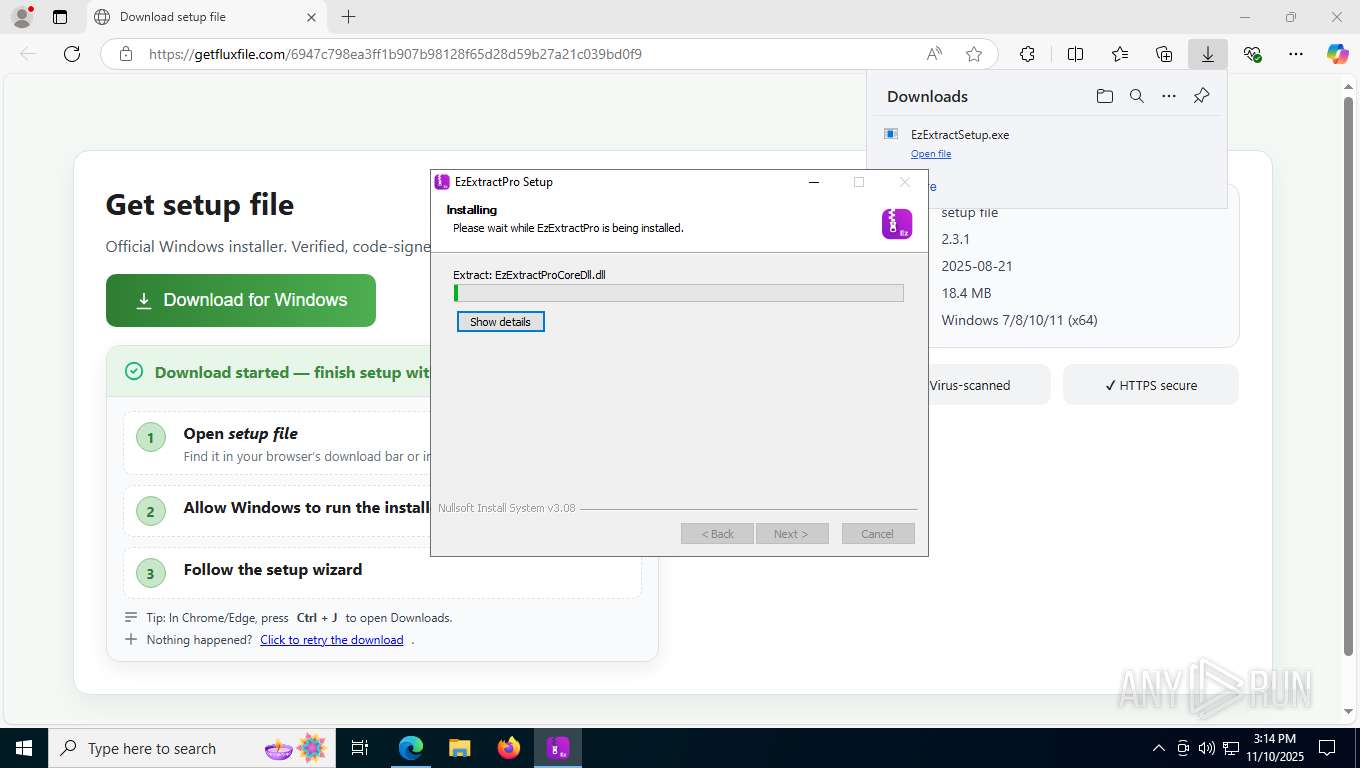Open the Windows Start menu

coord(23,748)
